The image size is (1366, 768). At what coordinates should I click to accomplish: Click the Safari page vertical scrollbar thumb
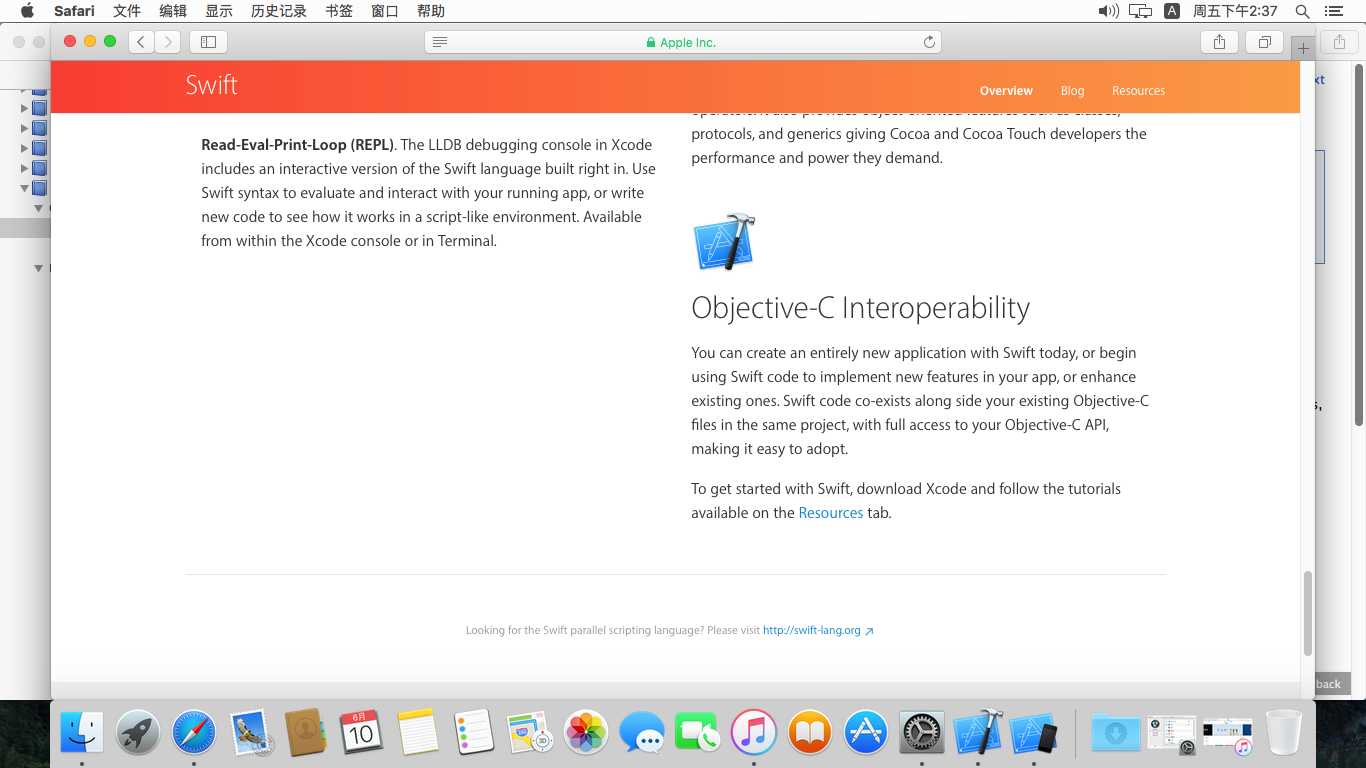[x=1307, y=613]
